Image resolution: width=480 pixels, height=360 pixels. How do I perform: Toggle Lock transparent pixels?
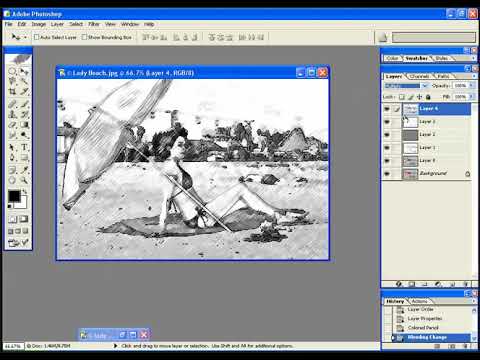click(x=402, y=97)
